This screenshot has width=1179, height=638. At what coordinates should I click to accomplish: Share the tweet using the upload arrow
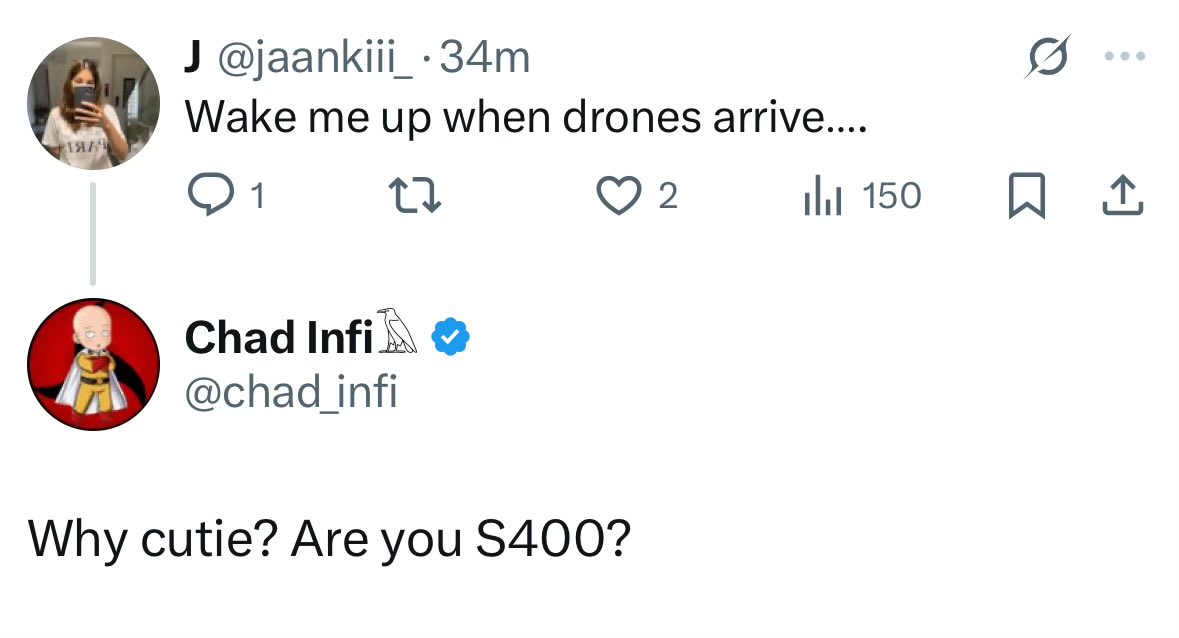tap(1121, 196)
